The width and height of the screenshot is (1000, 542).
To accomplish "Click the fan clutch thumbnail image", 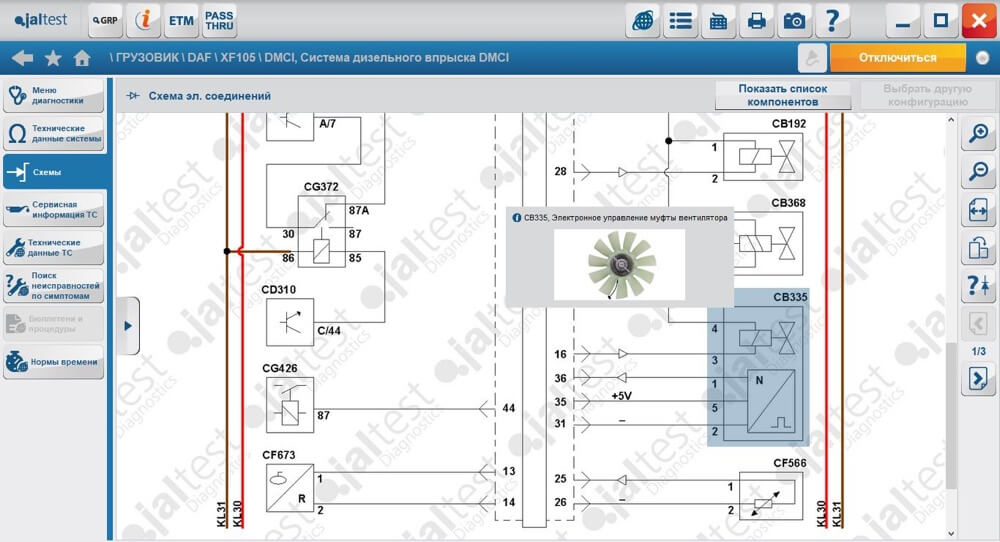I will click(619, 264).
